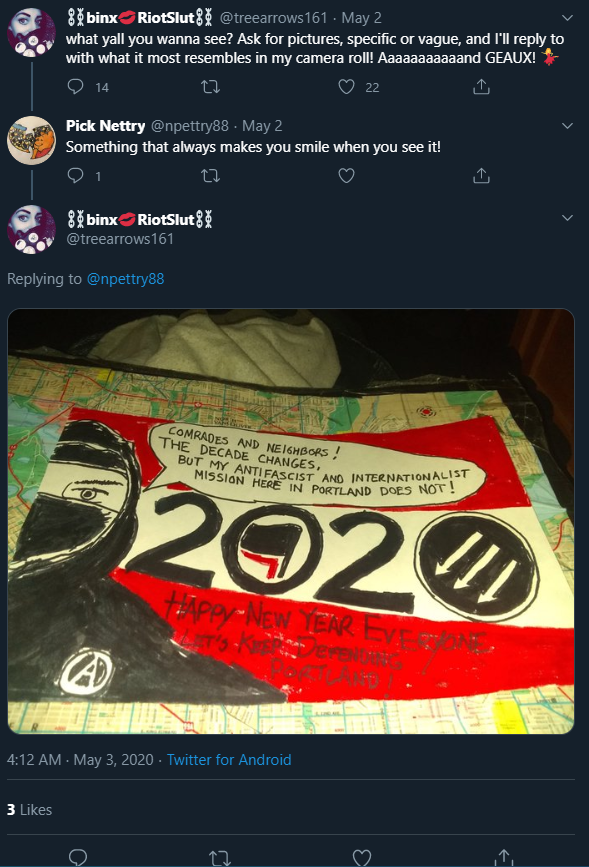The image size is (589, 867).
Task: Share Pick Nettry's tweet
Action: [481, 176]
